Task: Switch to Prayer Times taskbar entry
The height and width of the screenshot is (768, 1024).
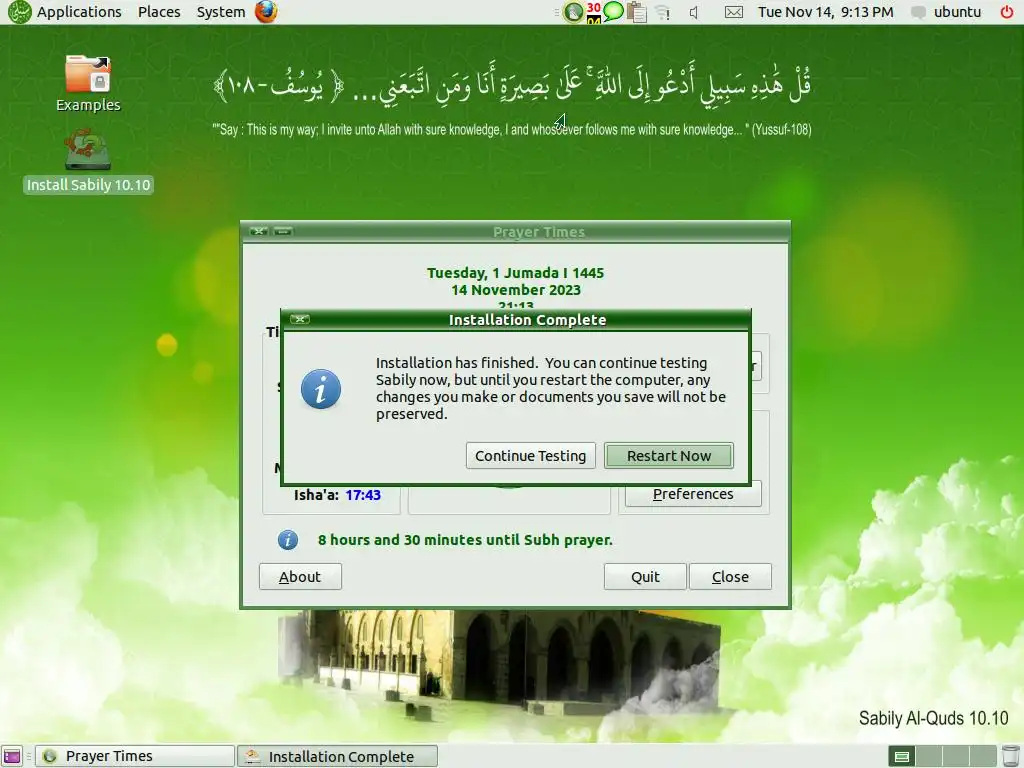Action: pyautogui.click(x=135, y=756)
